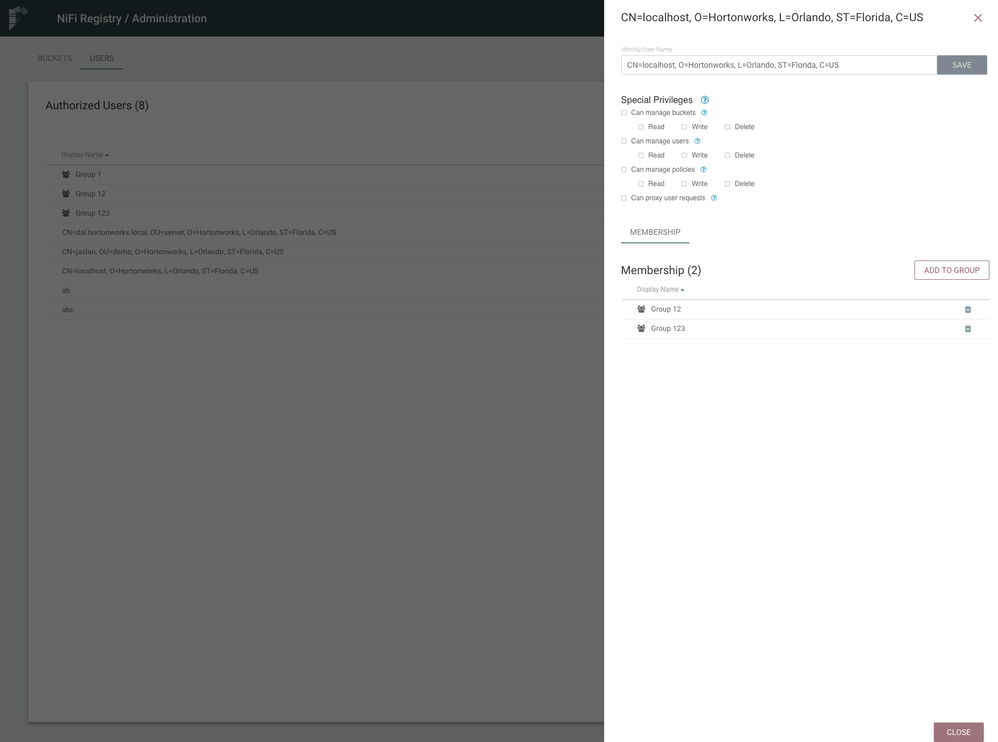Sort Authorized Users by Display Name
The width and height of the screenshot is (998, 742).
coord(85,155)
